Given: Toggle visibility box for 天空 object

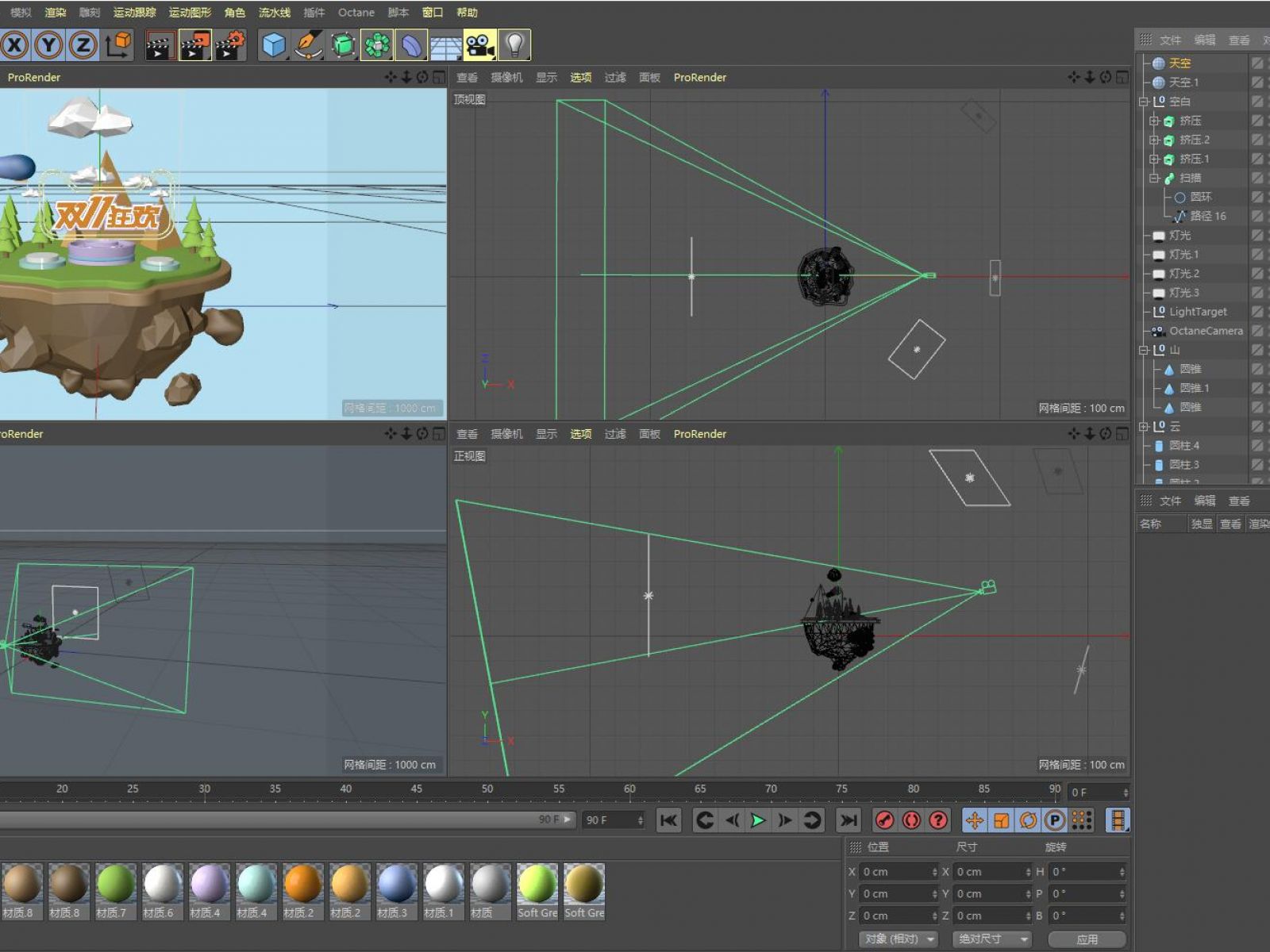Looking at the screenshot, I should point(1257,63).
